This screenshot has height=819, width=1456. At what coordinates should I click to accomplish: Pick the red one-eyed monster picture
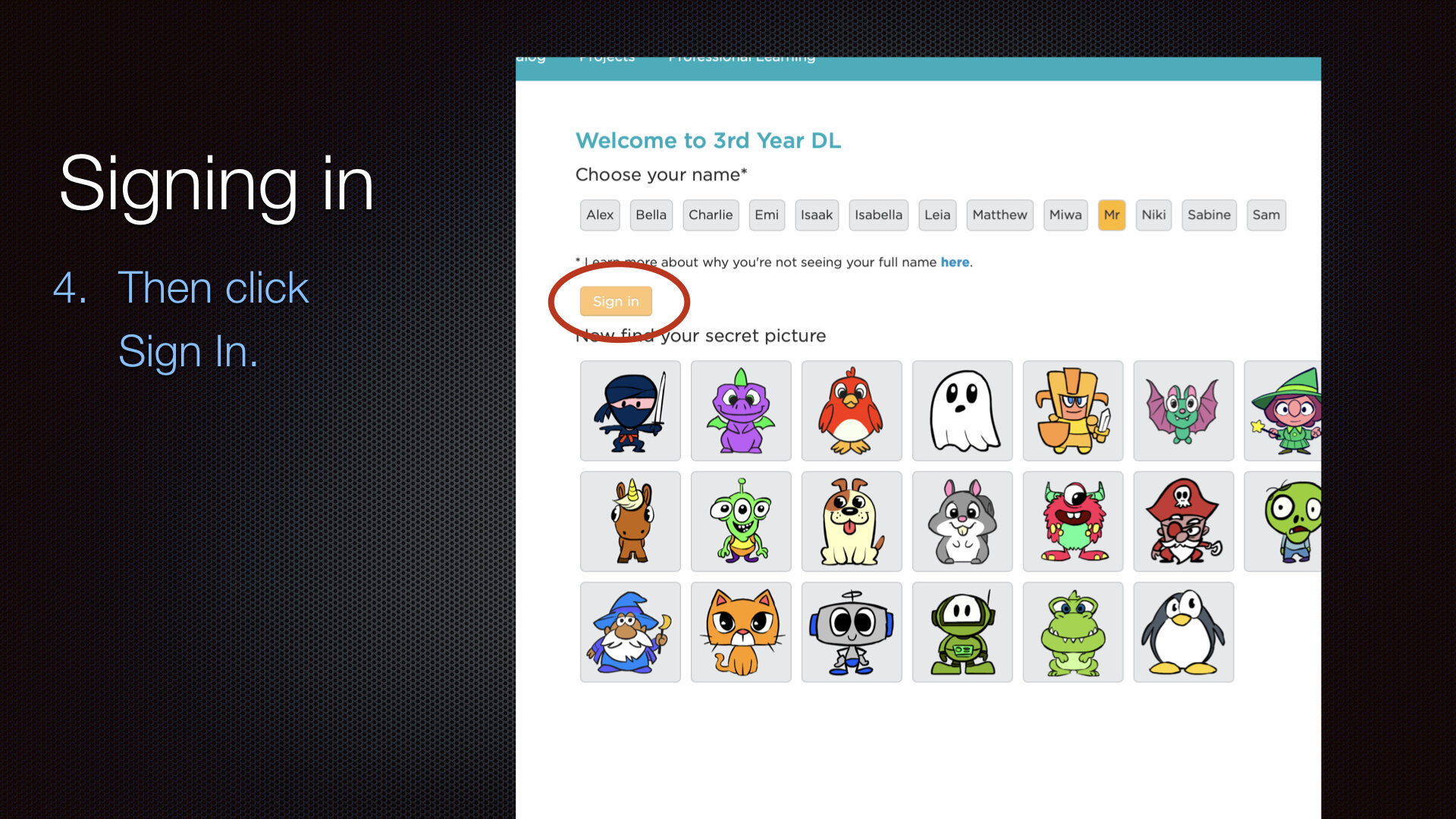pos(1073,522)
